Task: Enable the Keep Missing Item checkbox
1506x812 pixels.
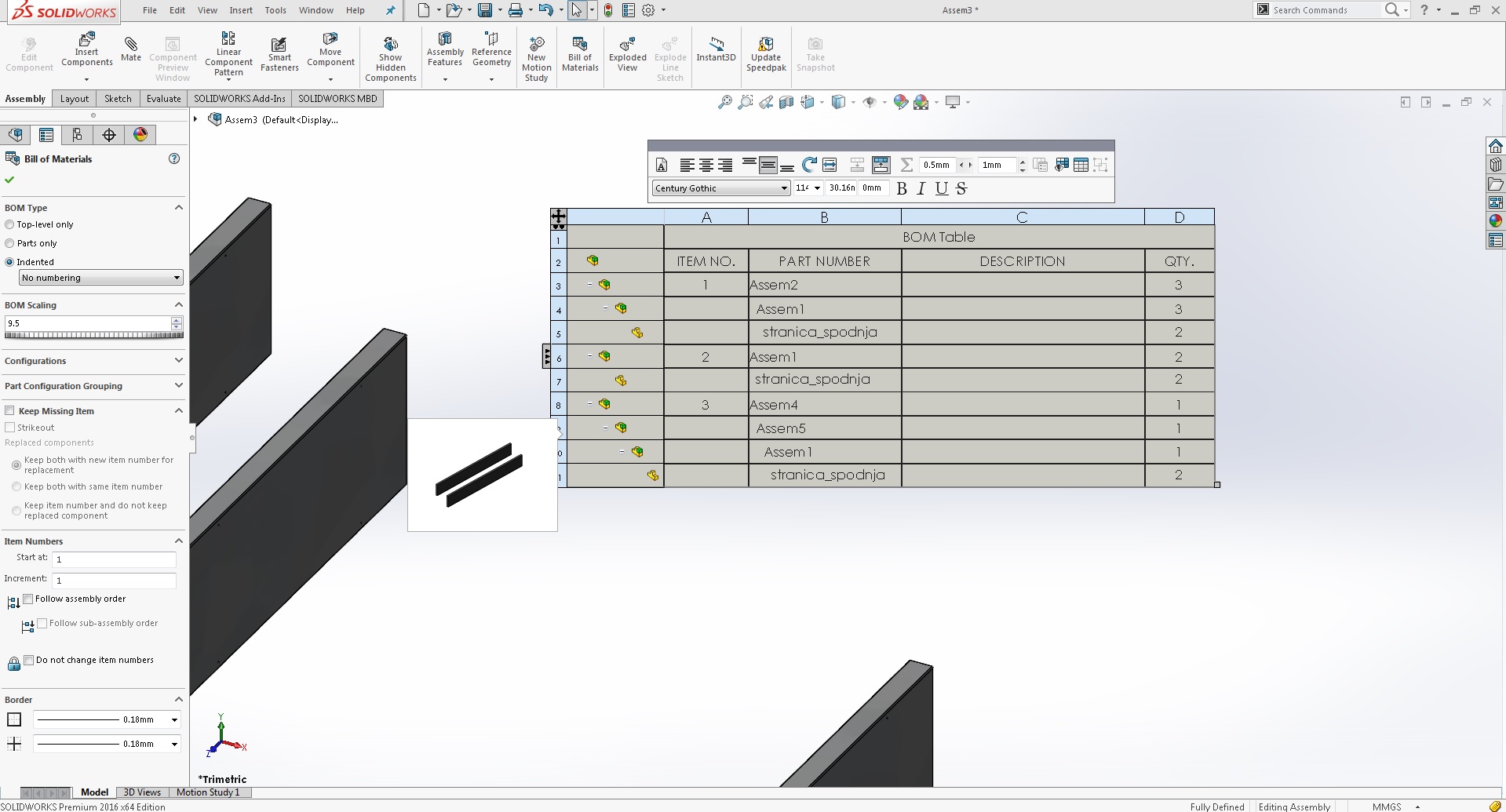Action: point(10,411)
